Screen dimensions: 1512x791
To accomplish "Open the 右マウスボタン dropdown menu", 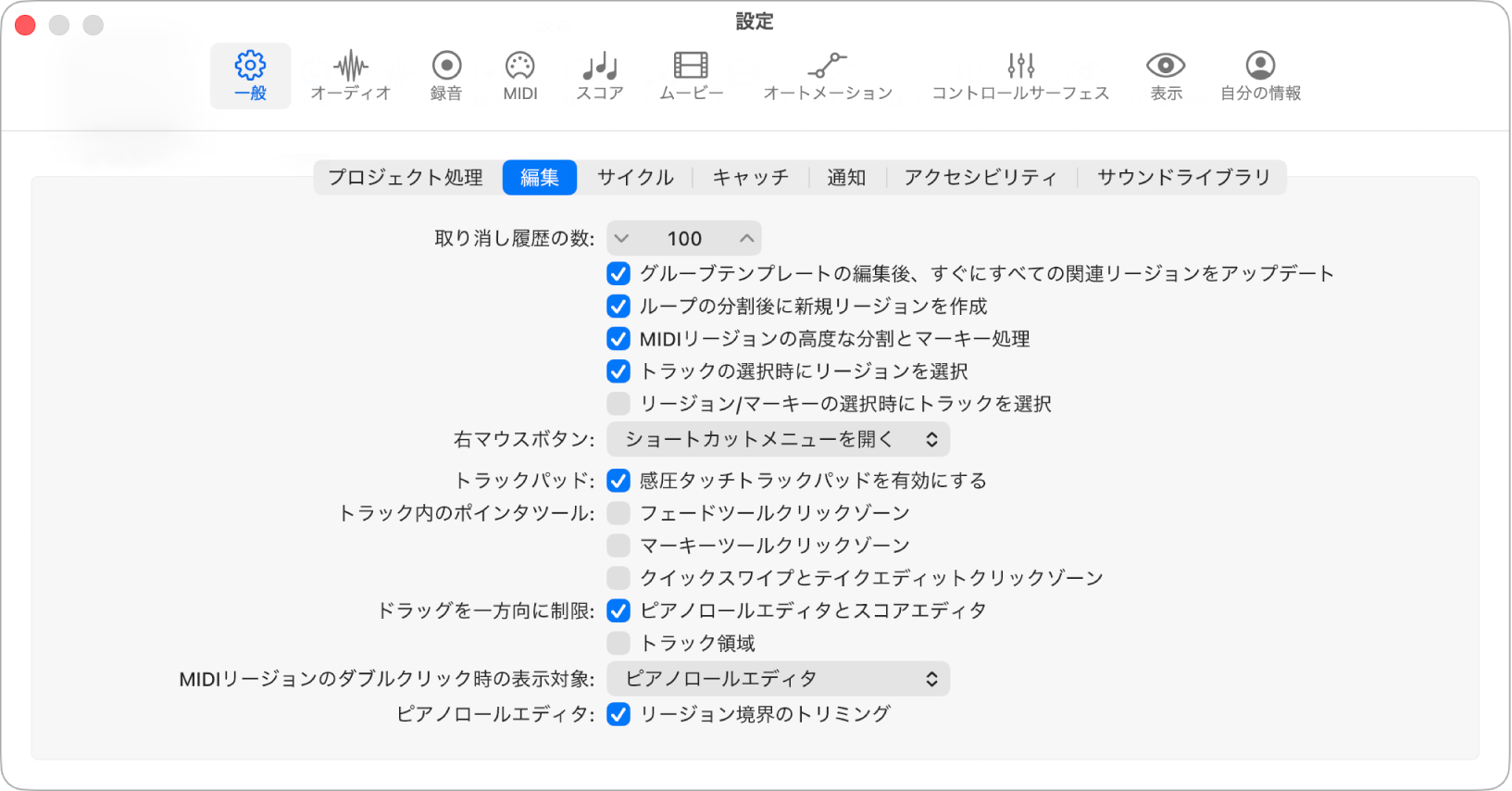I will (x=779, y=439).
